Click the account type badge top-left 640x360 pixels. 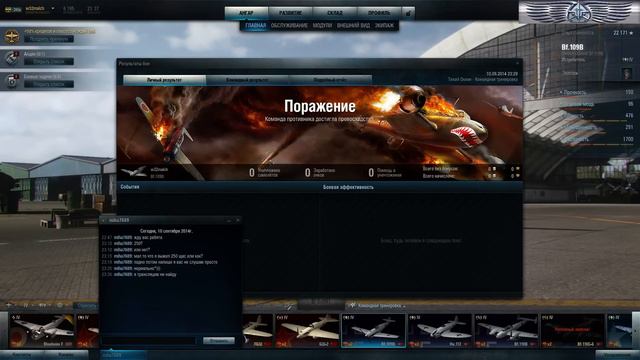coord(13,9)
